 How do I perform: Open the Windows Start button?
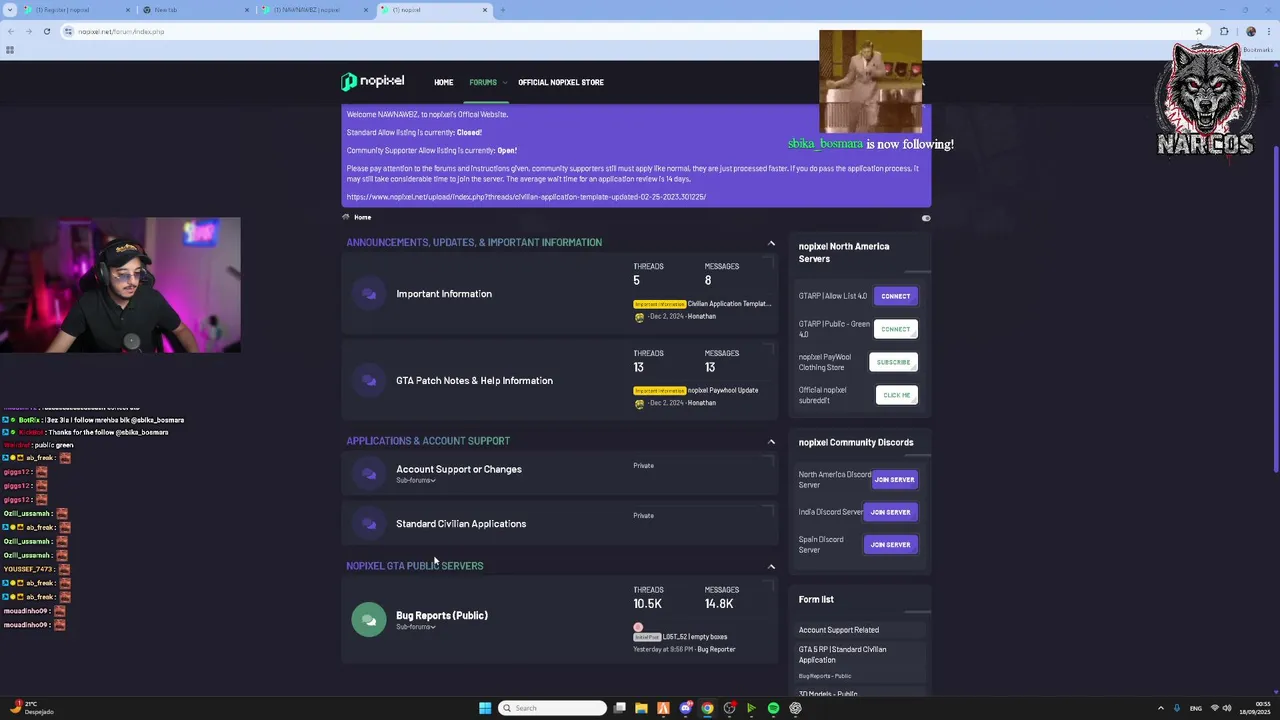click(x=485, y=708)
